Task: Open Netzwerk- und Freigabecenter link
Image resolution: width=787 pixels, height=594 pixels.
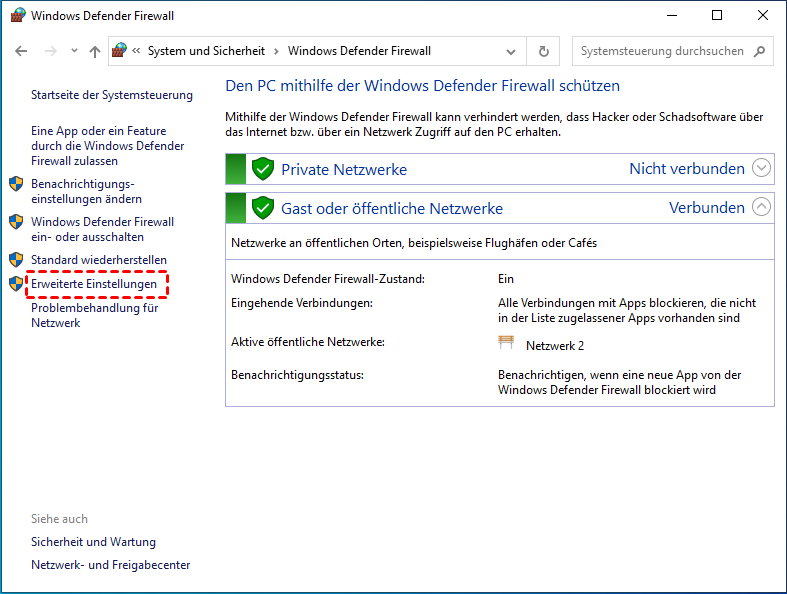Action: point(110,565)
